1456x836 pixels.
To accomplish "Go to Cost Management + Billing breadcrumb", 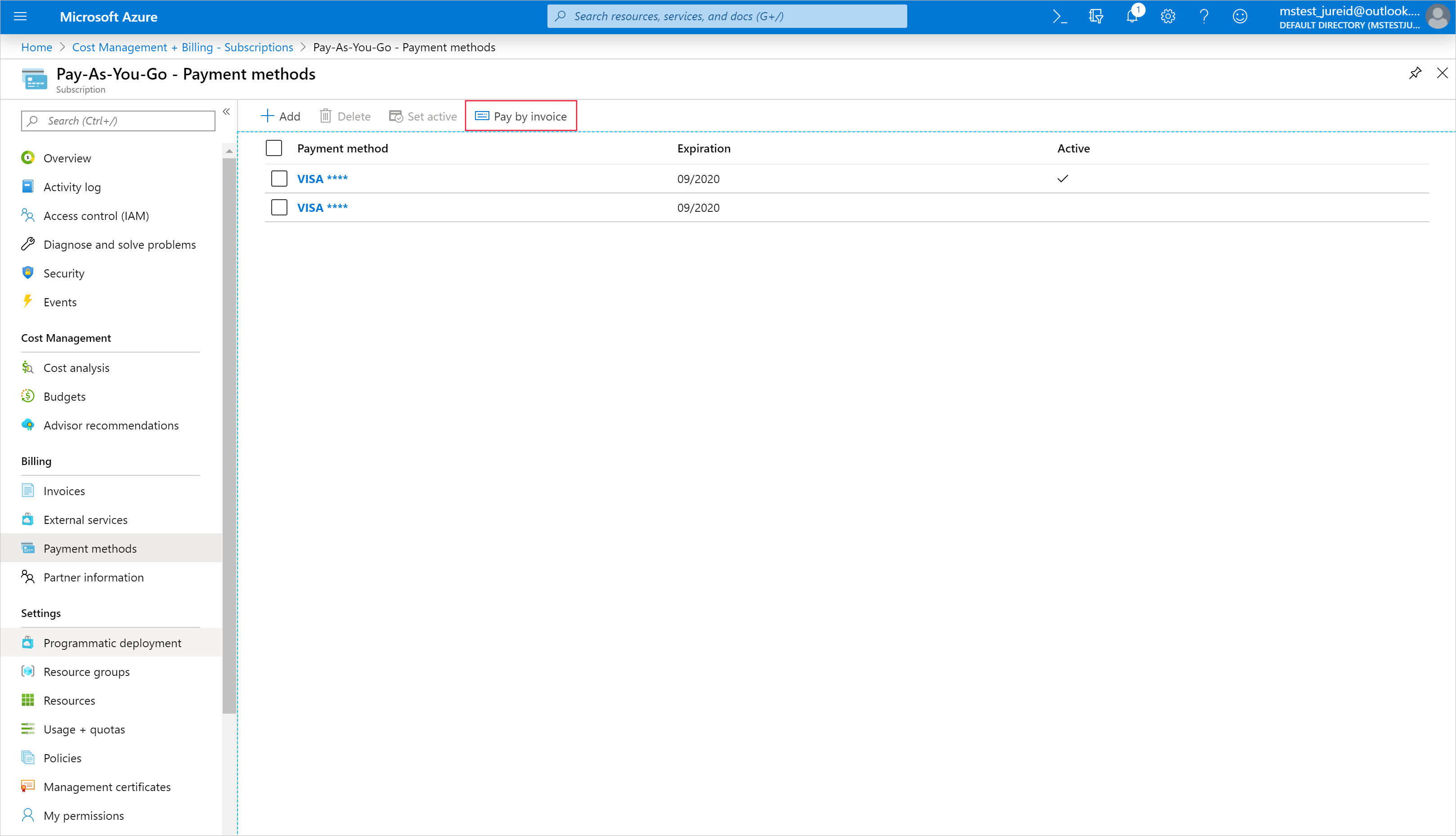I will (x=183, y=47).
